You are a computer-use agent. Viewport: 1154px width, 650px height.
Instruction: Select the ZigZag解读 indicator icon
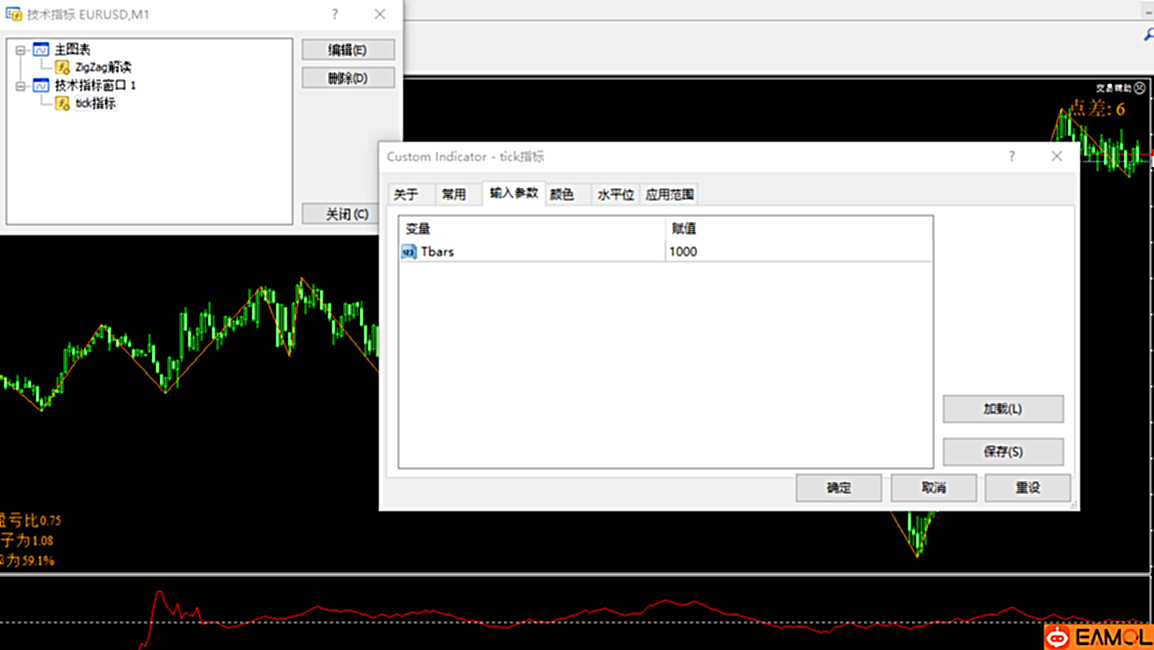[x=62, y=67]
